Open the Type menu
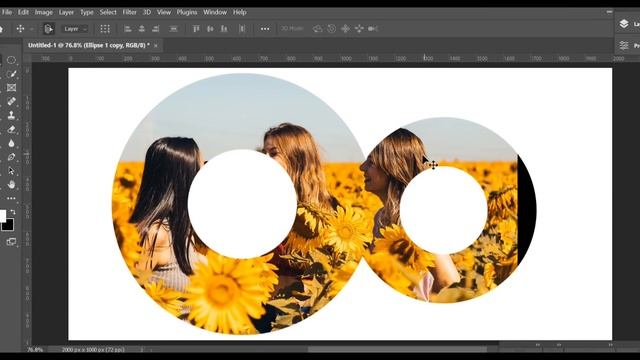This screenshot has height=360, width=640. coord(87,12)
